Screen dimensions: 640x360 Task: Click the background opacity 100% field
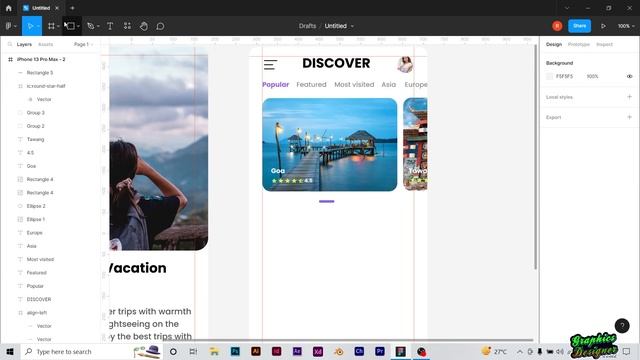click(592, 76)
